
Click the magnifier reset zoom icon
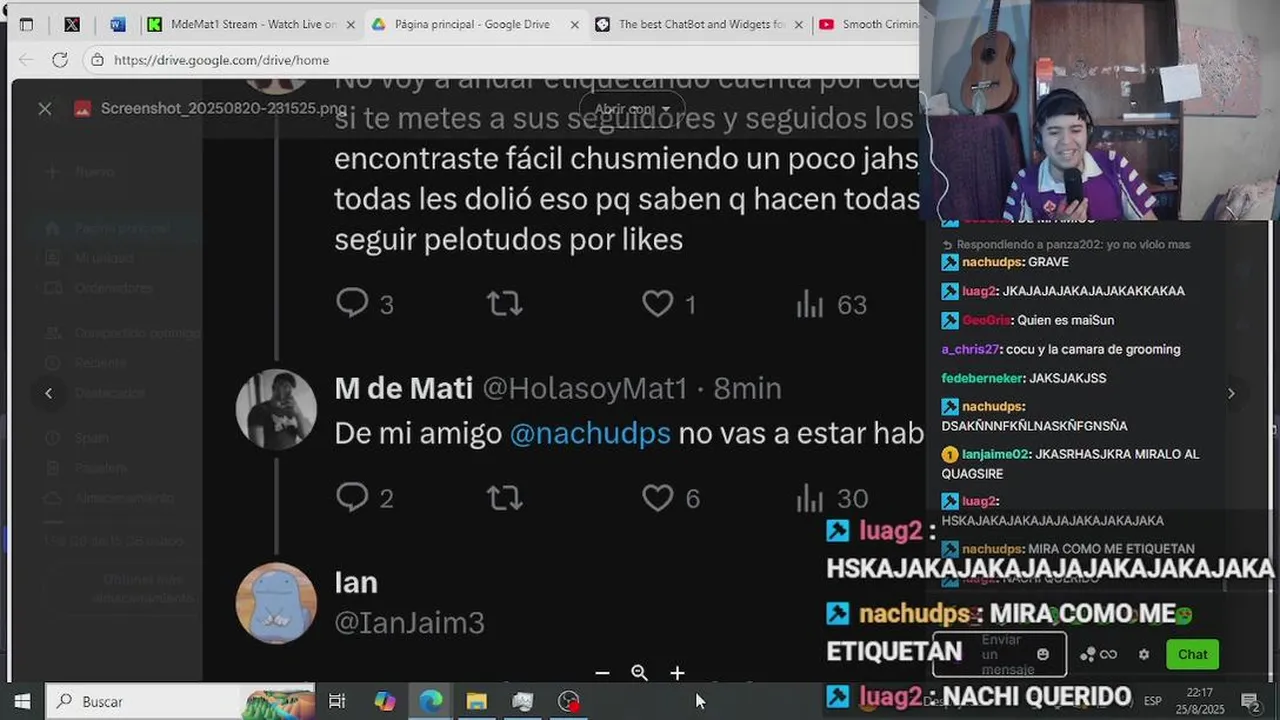click(x=640, y=673)
